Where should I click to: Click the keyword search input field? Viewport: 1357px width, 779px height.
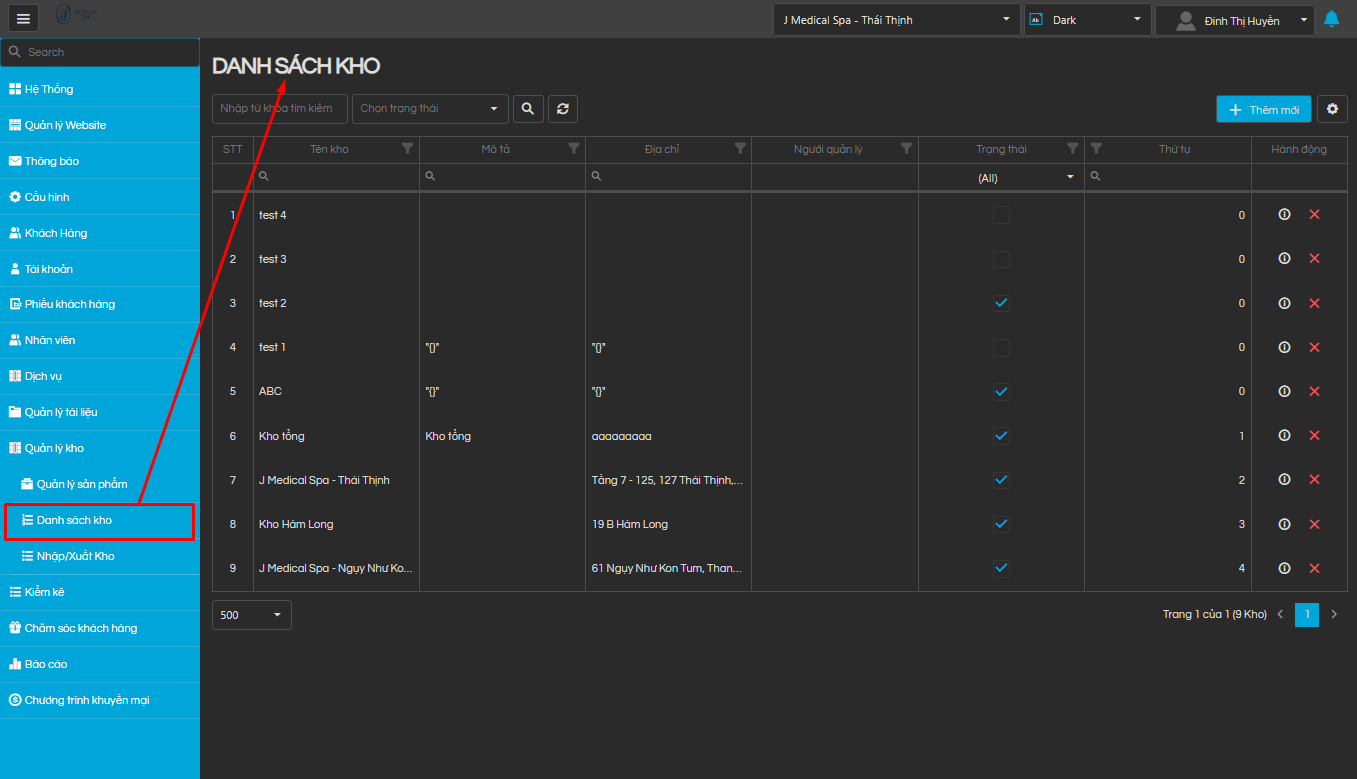point(279,109)
